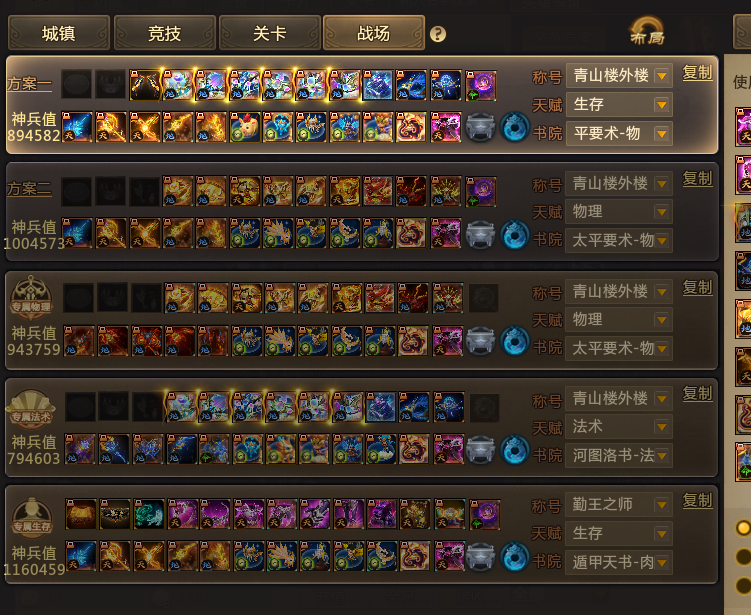
Task: Select the 专属法术 scheme emblem
Action: (31, 407)
